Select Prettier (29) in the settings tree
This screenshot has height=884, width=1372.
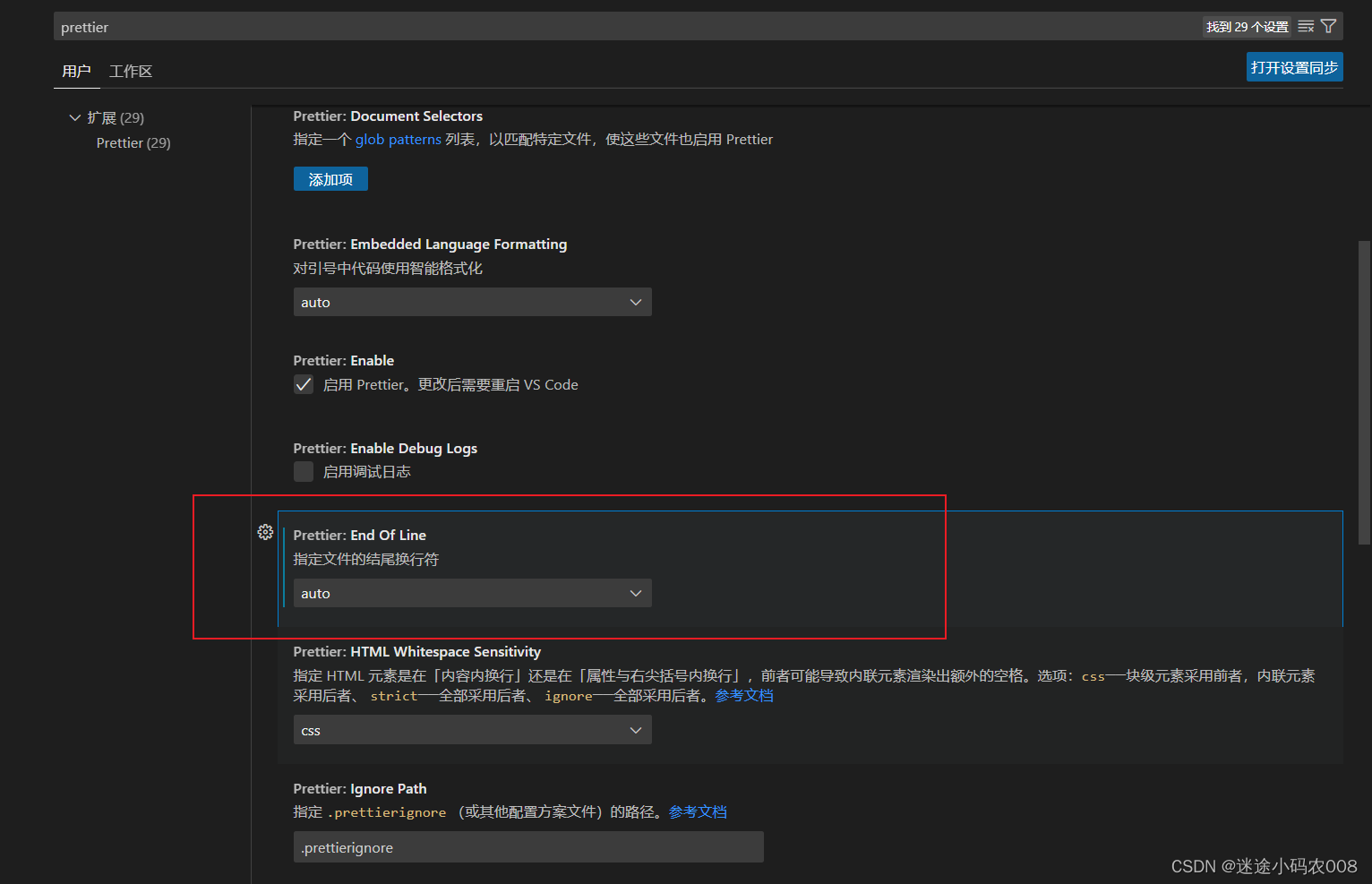pyautogui.click(x=133, y=143)
